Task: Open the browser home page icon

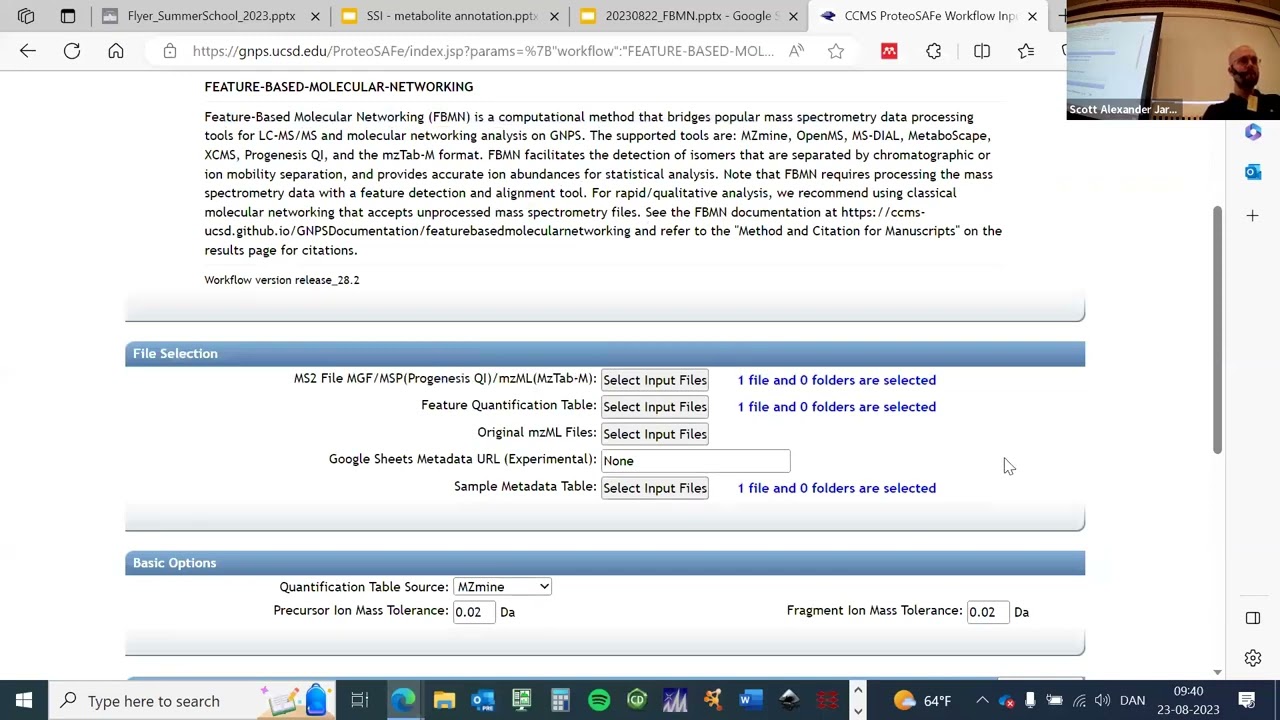Action: (x=116, y=51)
